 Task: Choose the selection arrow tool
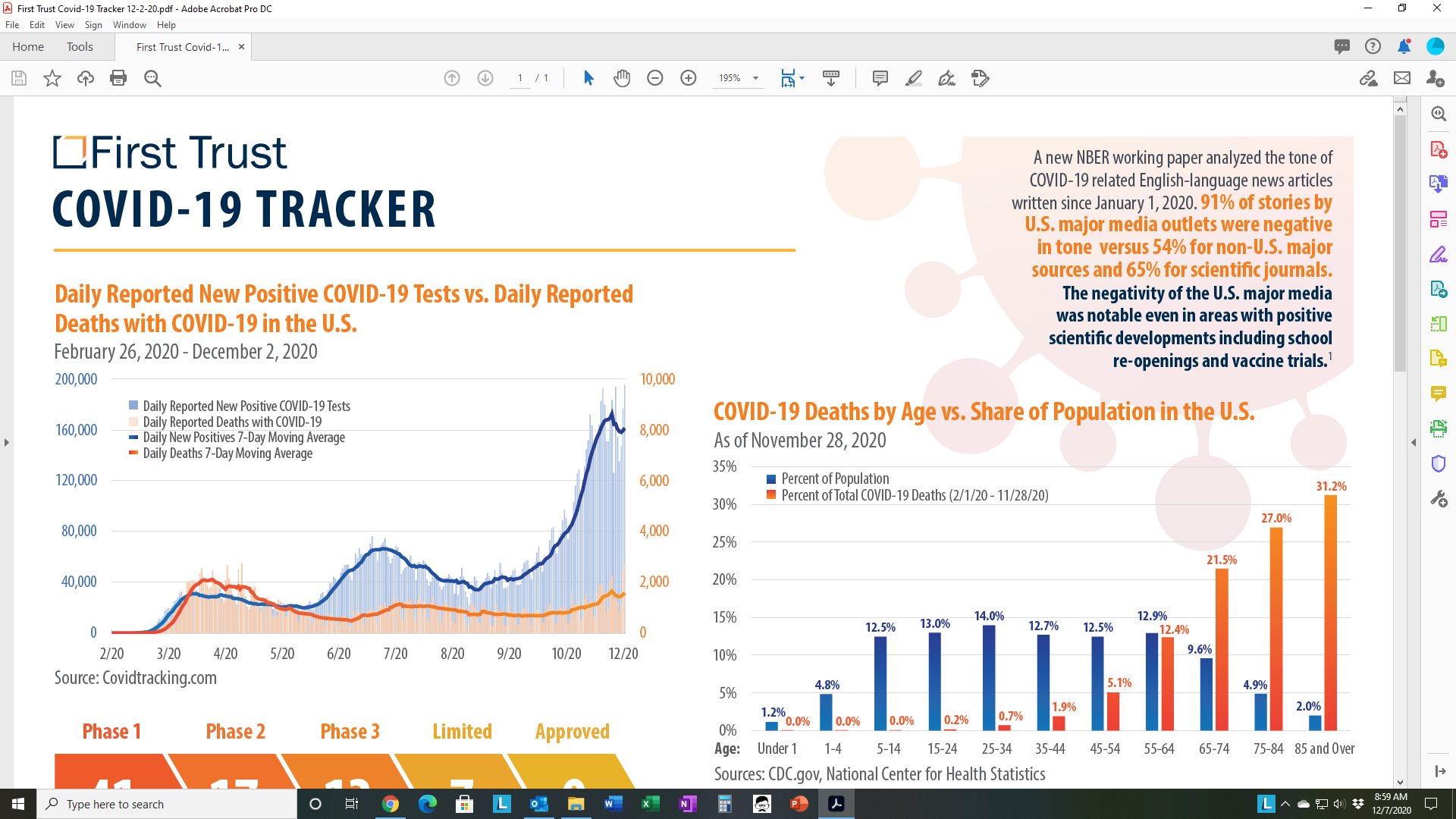pyautogui.click(x=588, y=78)
